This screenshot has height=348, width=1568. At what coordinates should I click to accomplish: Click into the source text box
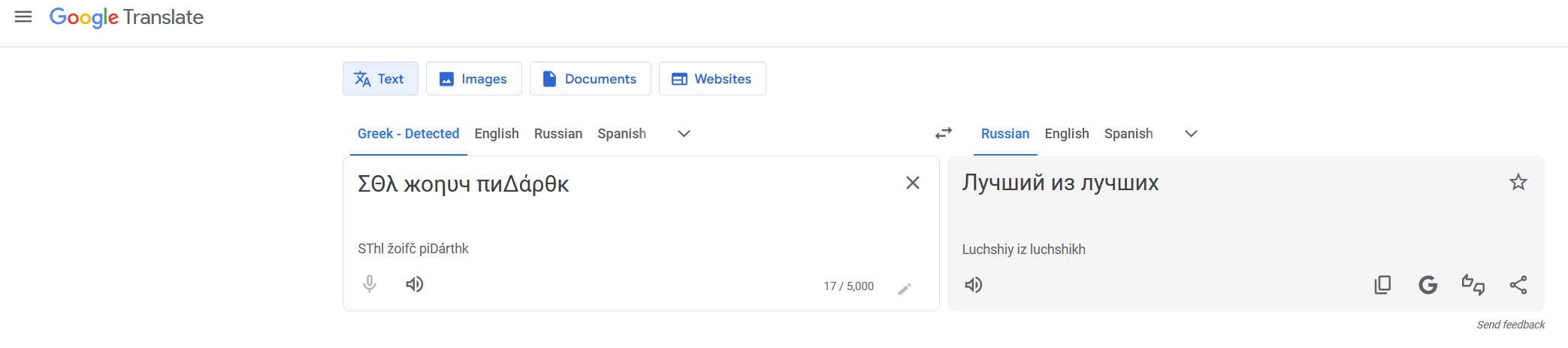point(624,203)
